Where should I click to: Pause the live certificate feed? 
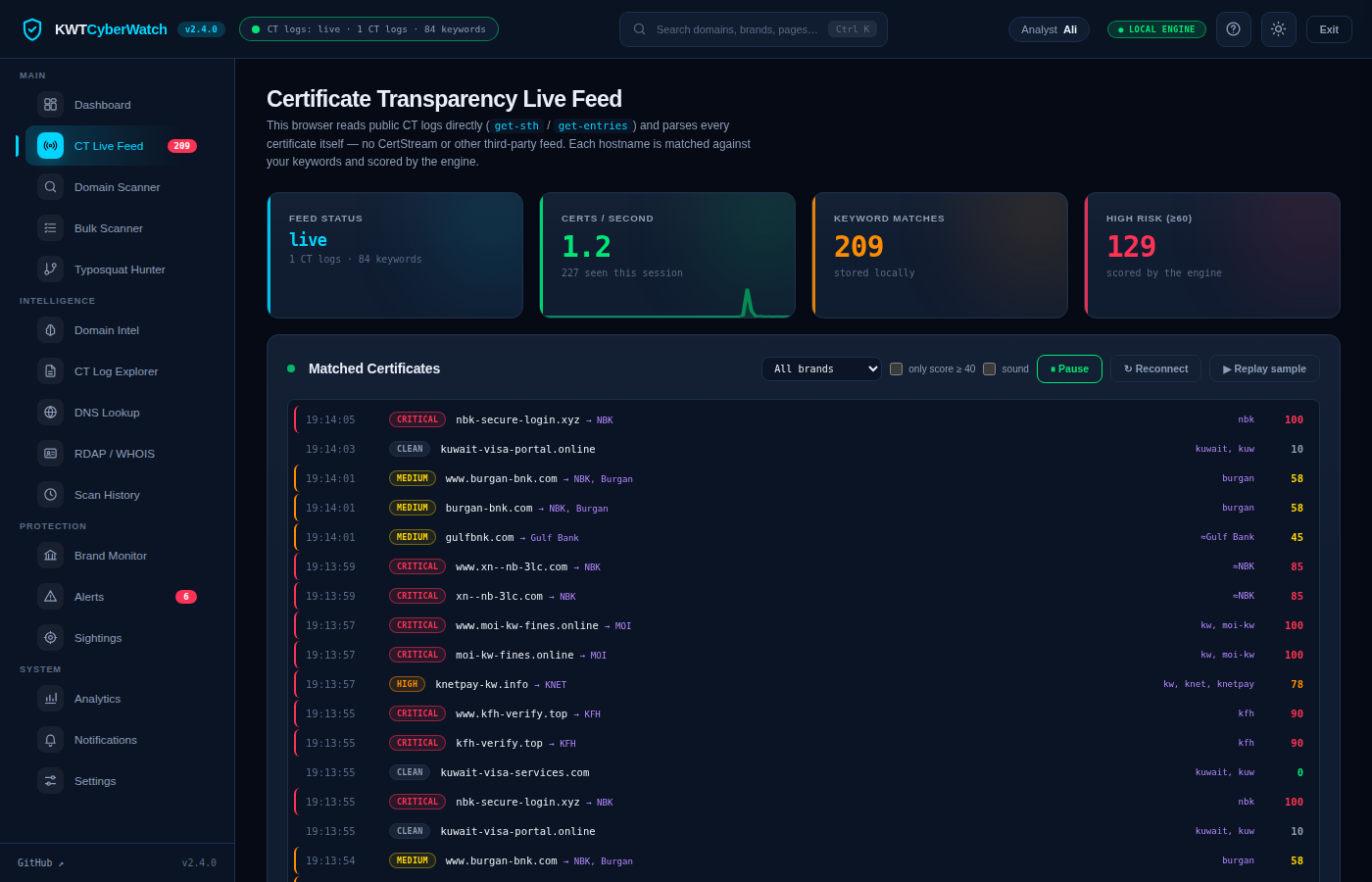[1069, 369]
